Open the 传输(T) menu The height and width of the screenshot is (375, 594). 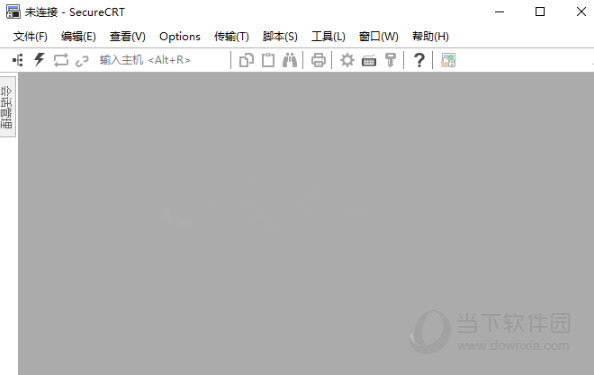coord(231,36)
